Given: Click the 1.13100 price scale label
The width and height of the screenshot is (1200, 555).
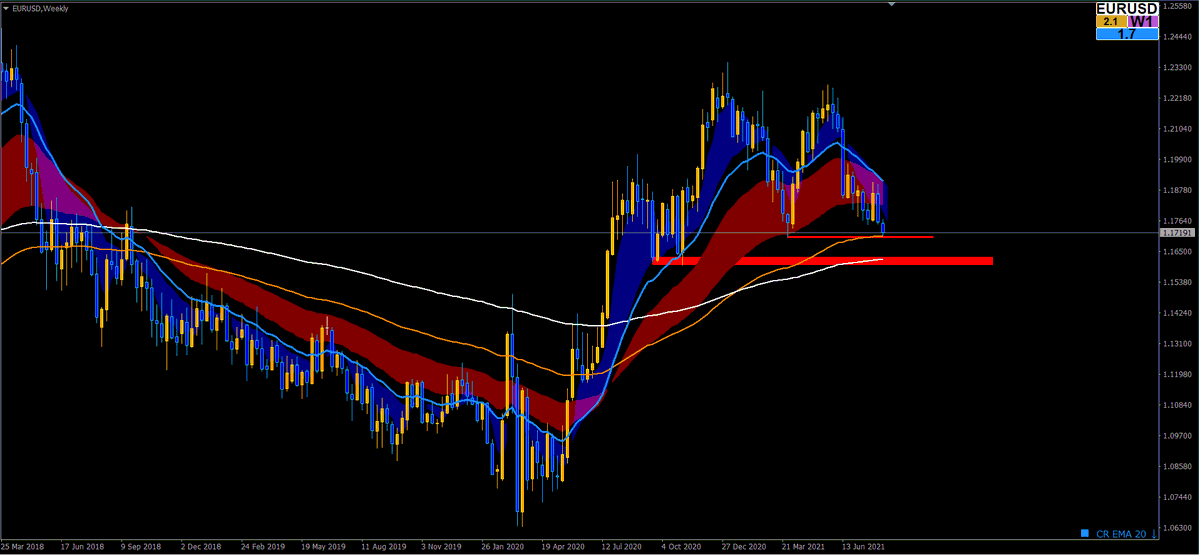Looking at the screenshot, I should click(x=1179, y=343).
